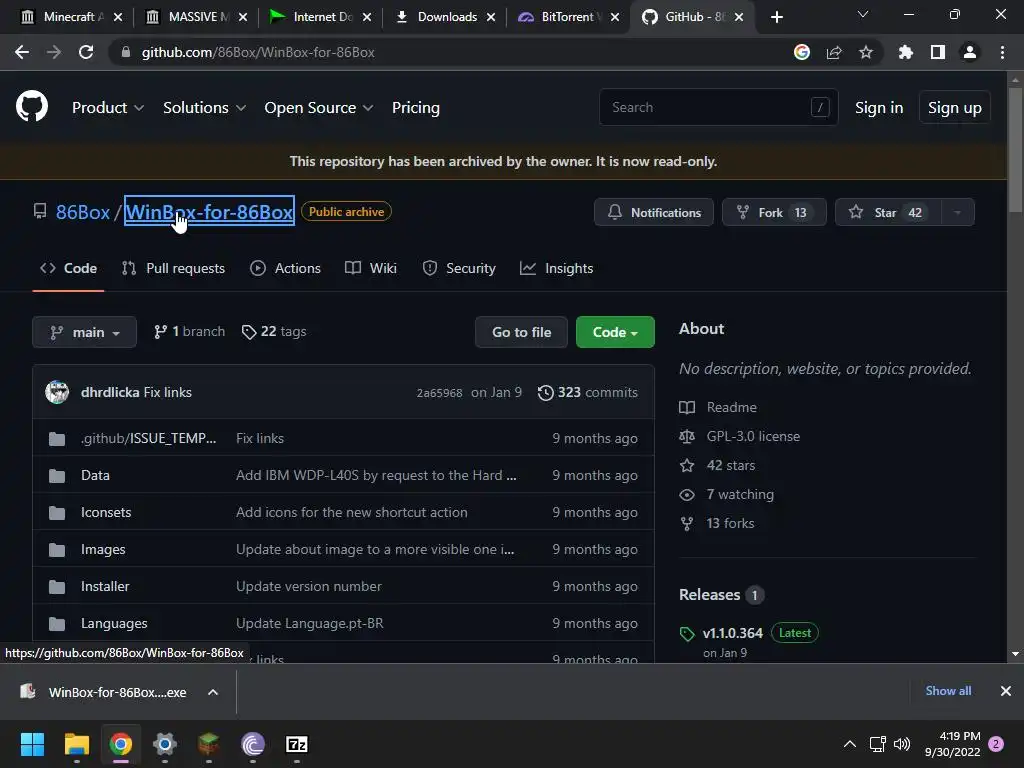The width and height of the screenshot is (1024, 768).
Task: Bookmark page with the star icon
Action: 866,52
